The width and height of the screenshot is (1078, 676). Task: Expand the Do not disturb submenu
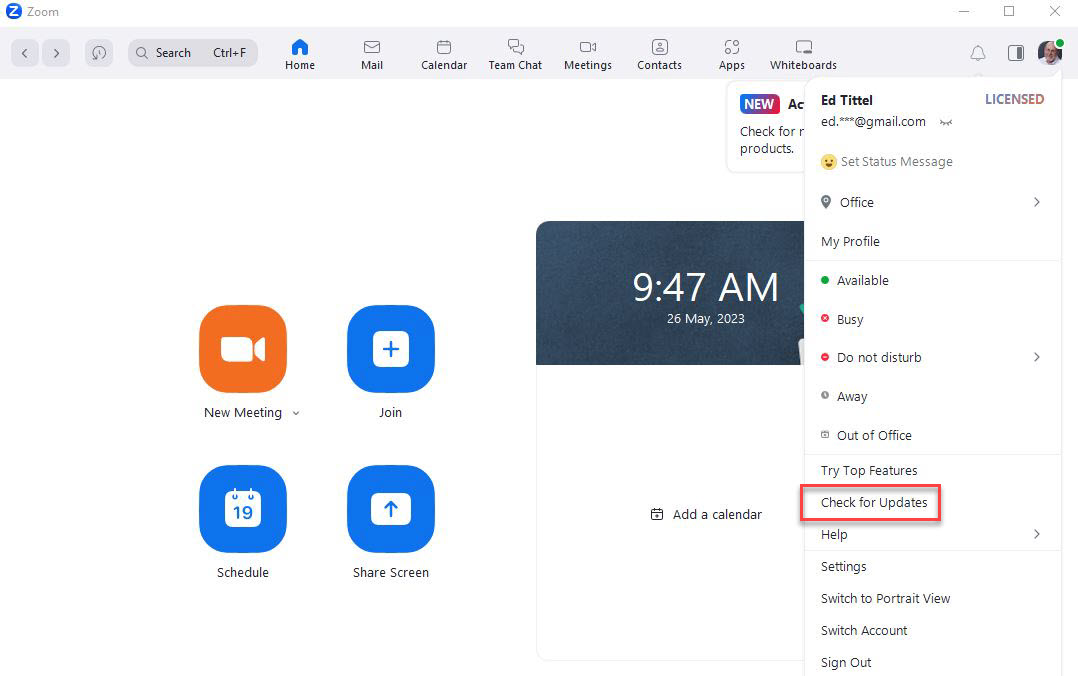point(1036,357)
